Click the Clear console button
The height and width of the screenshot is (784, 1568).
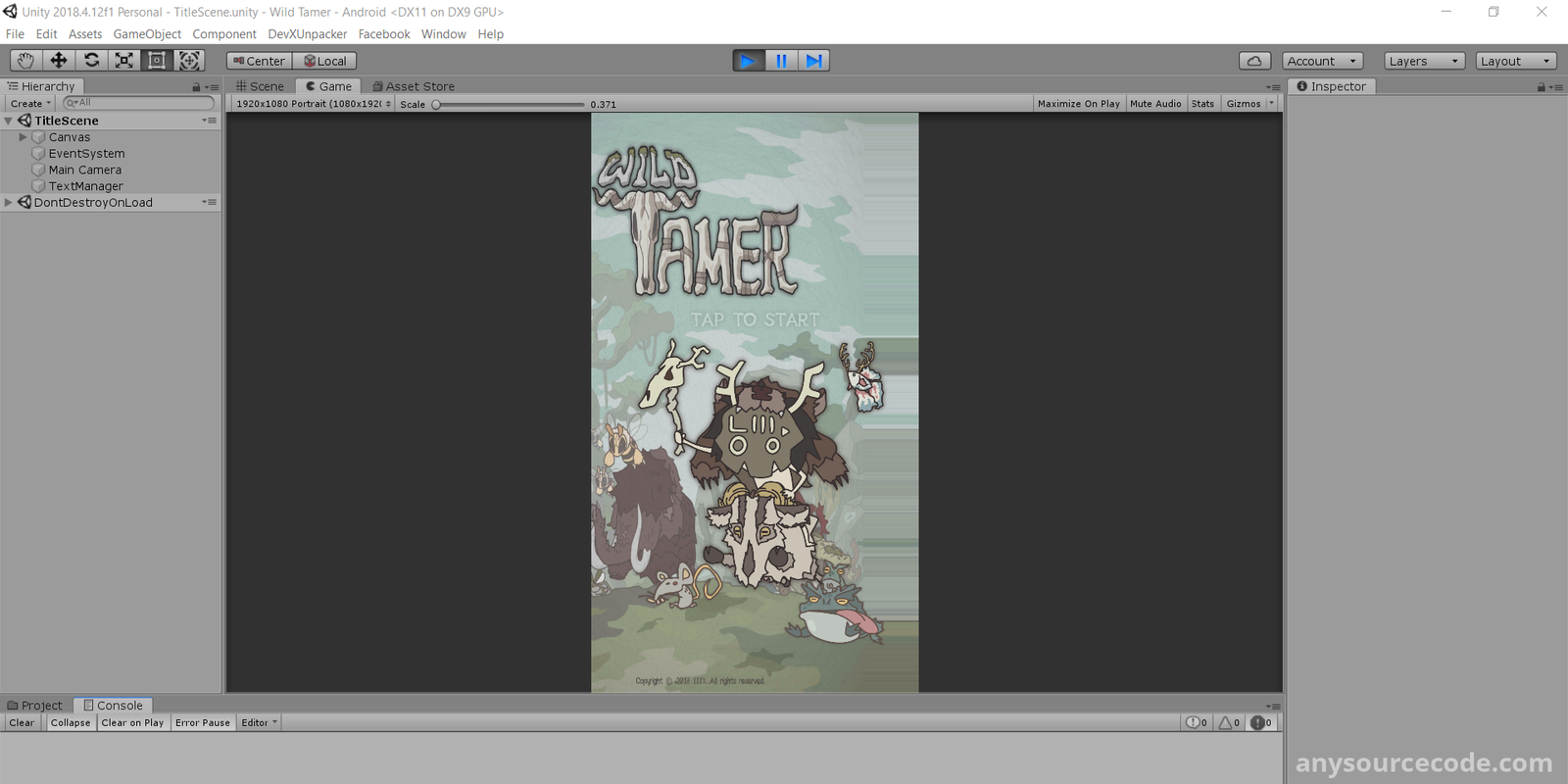(22, 723)
